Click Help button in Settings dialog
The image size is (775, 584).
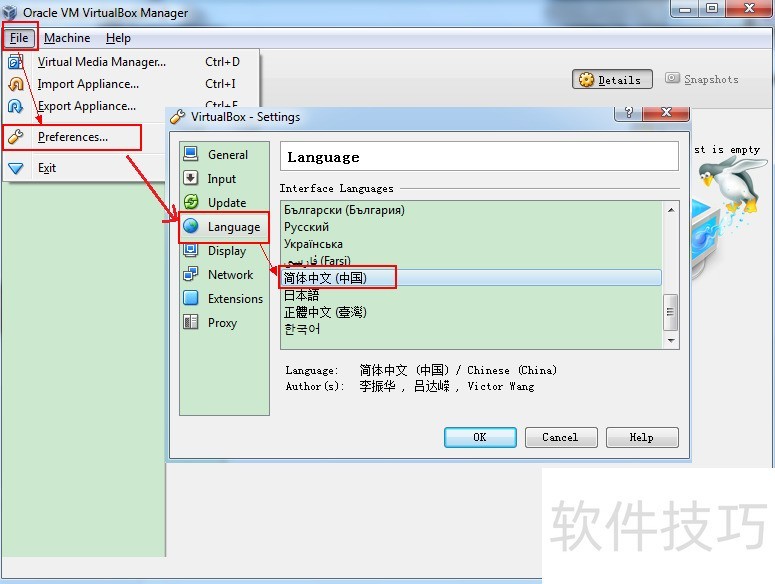point(642,437)
